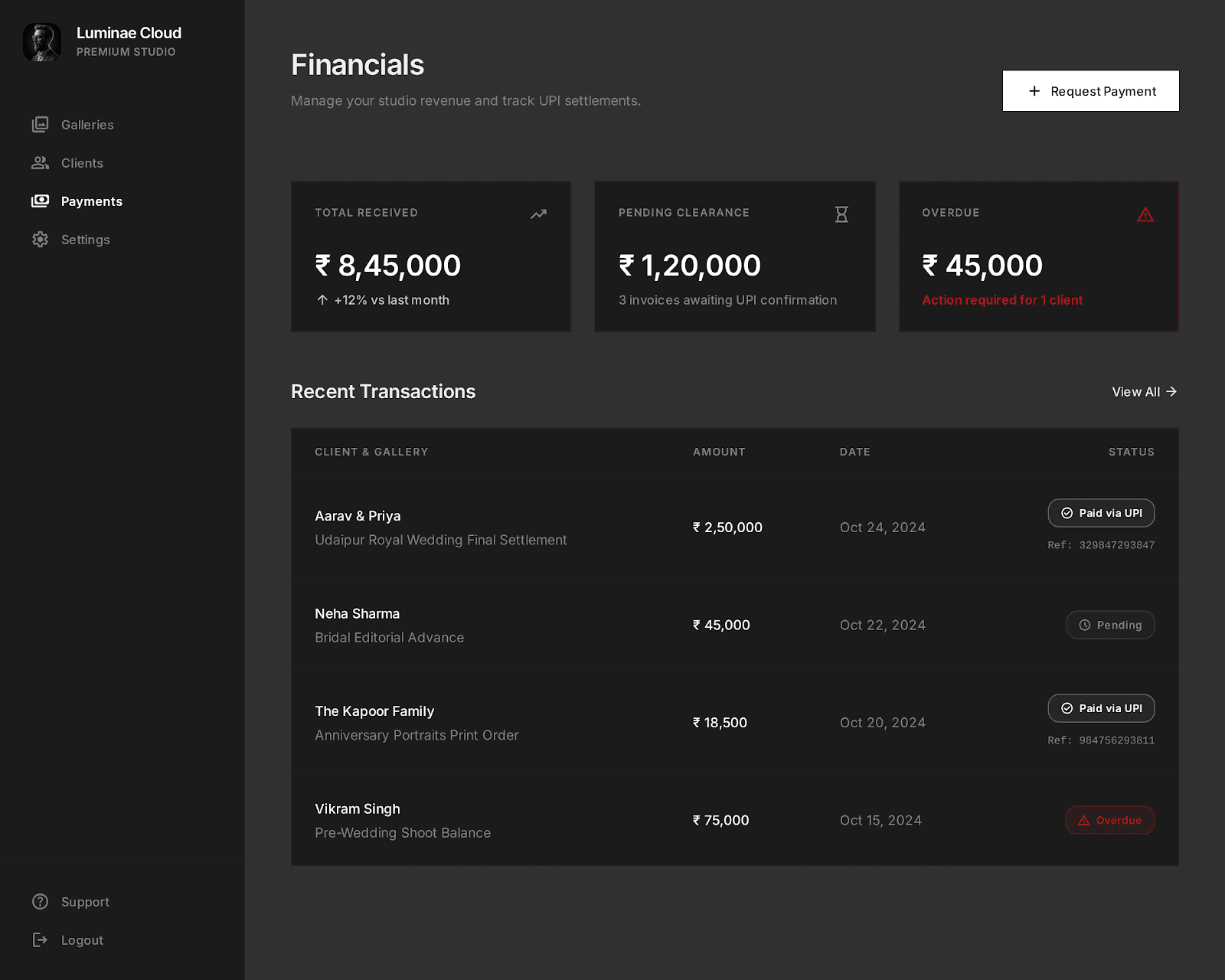Click 'Anniversary Portraits Print Order' text
1225x980 pixels.
click(416, 735)
